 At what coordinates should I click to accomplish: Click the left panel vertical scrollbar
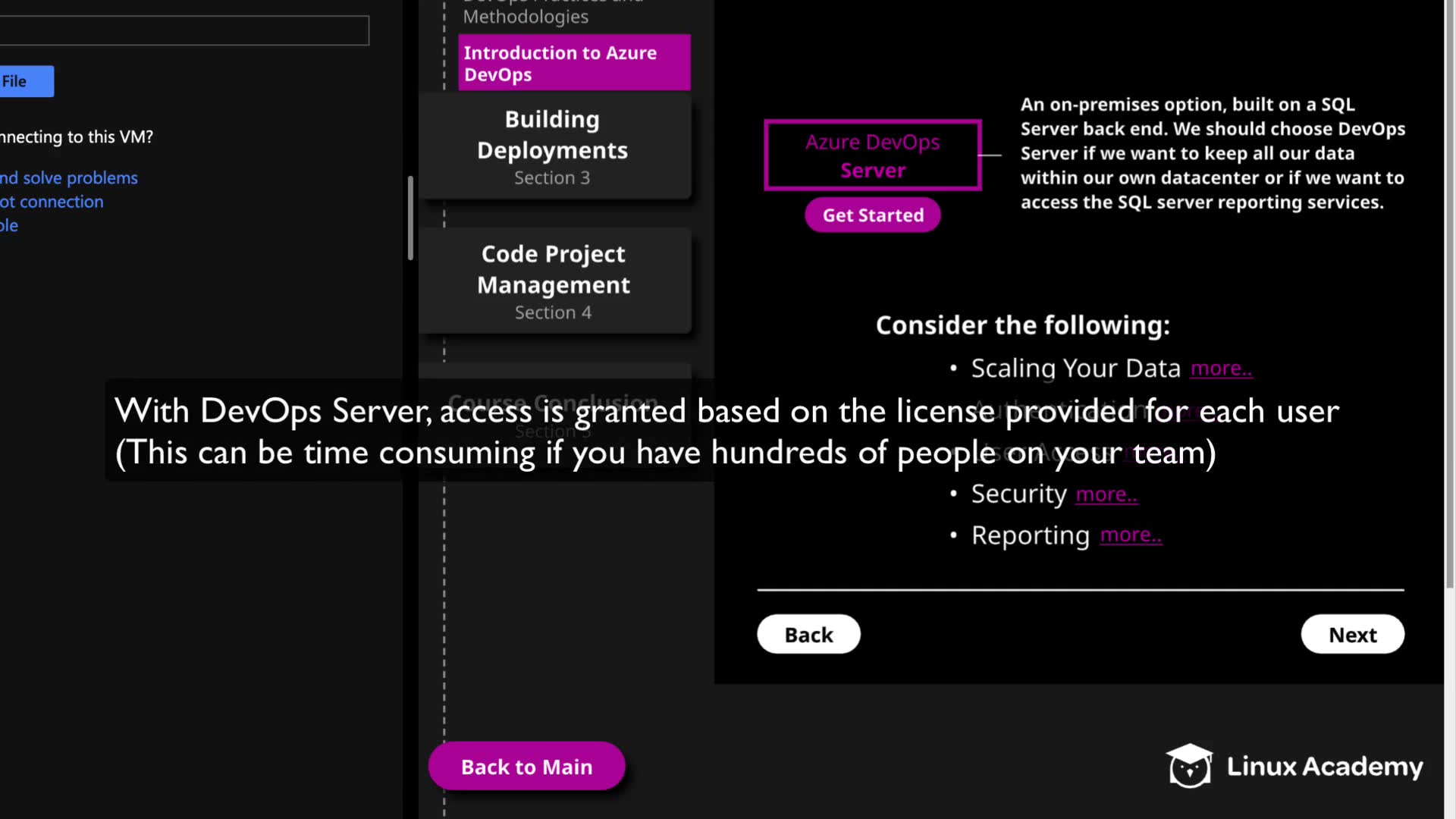coord(410,218)
